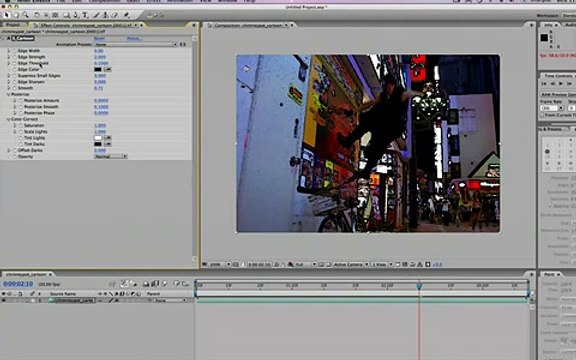Click the Live Update icon in timeline

pyautogui.click(x=124, y=284)
